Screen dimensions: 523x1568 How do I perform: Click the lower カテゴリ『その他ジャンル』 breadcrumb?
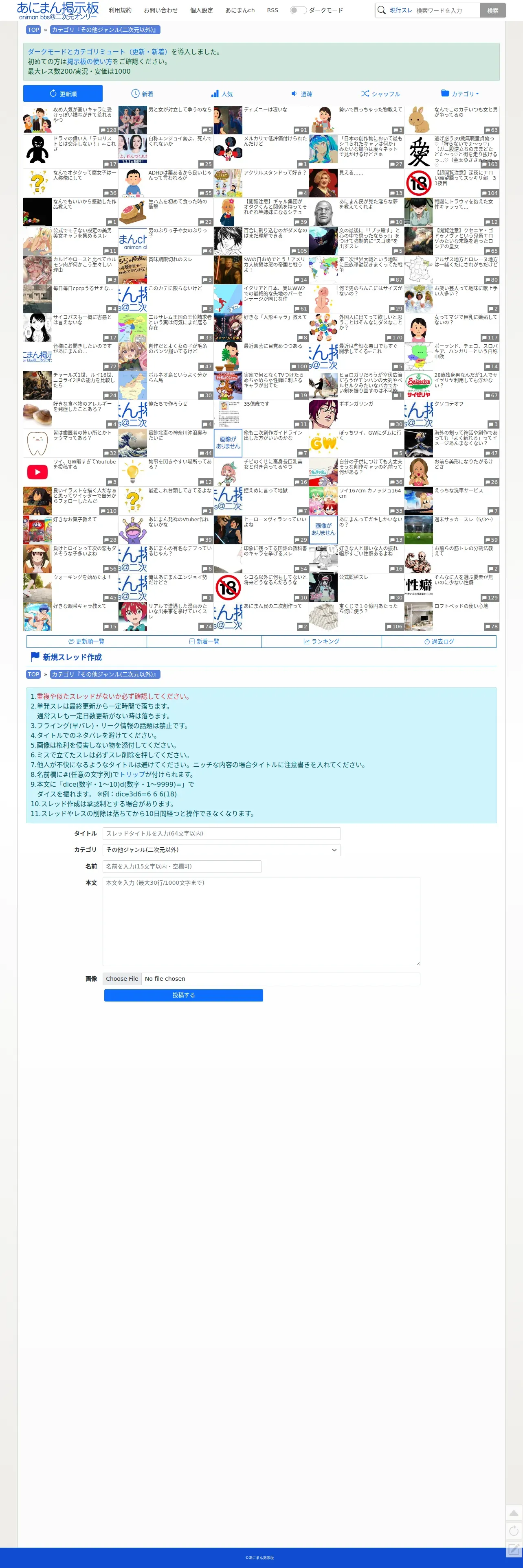(x=105, y=674)
